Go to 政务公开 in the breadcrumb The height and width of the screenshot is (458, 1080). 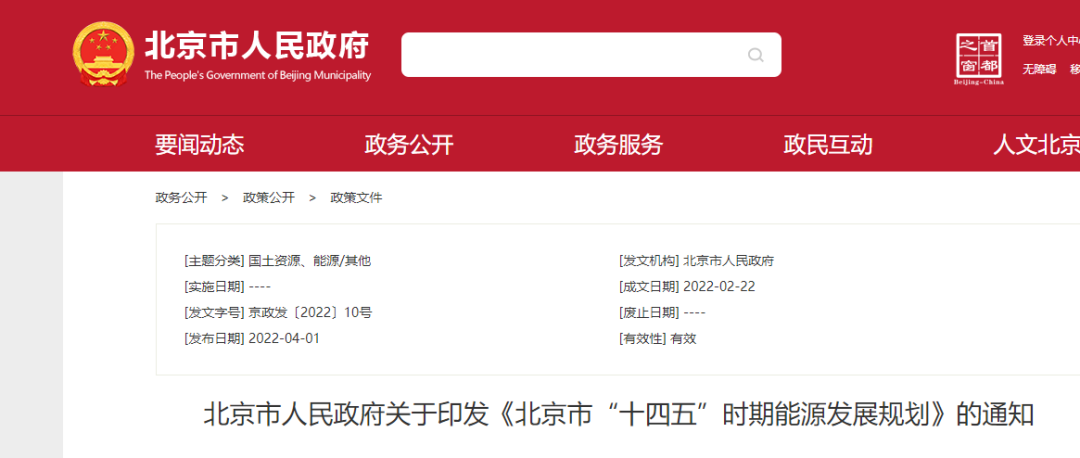181,198
